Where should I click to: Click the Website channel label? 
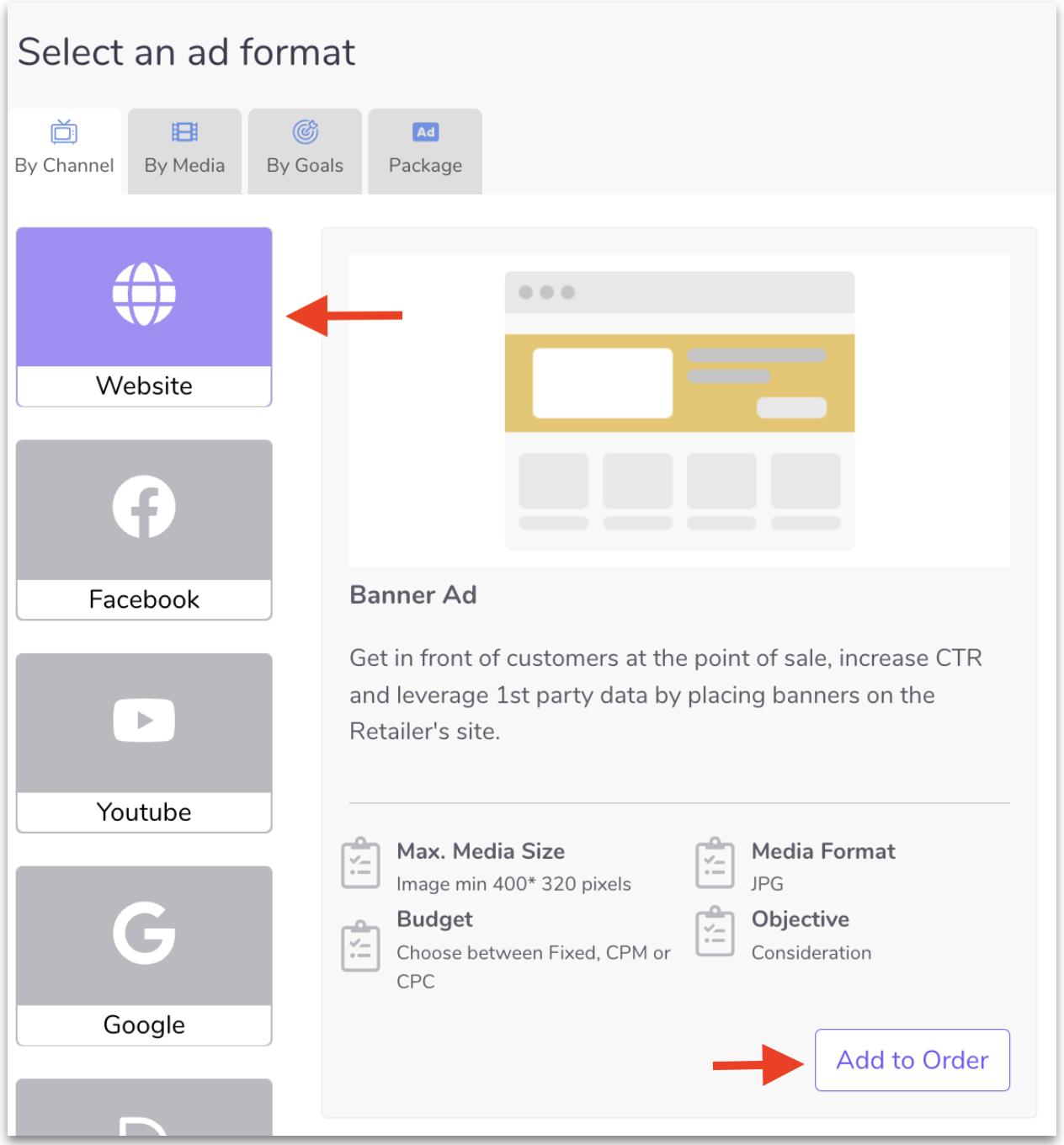click(144, 386)
